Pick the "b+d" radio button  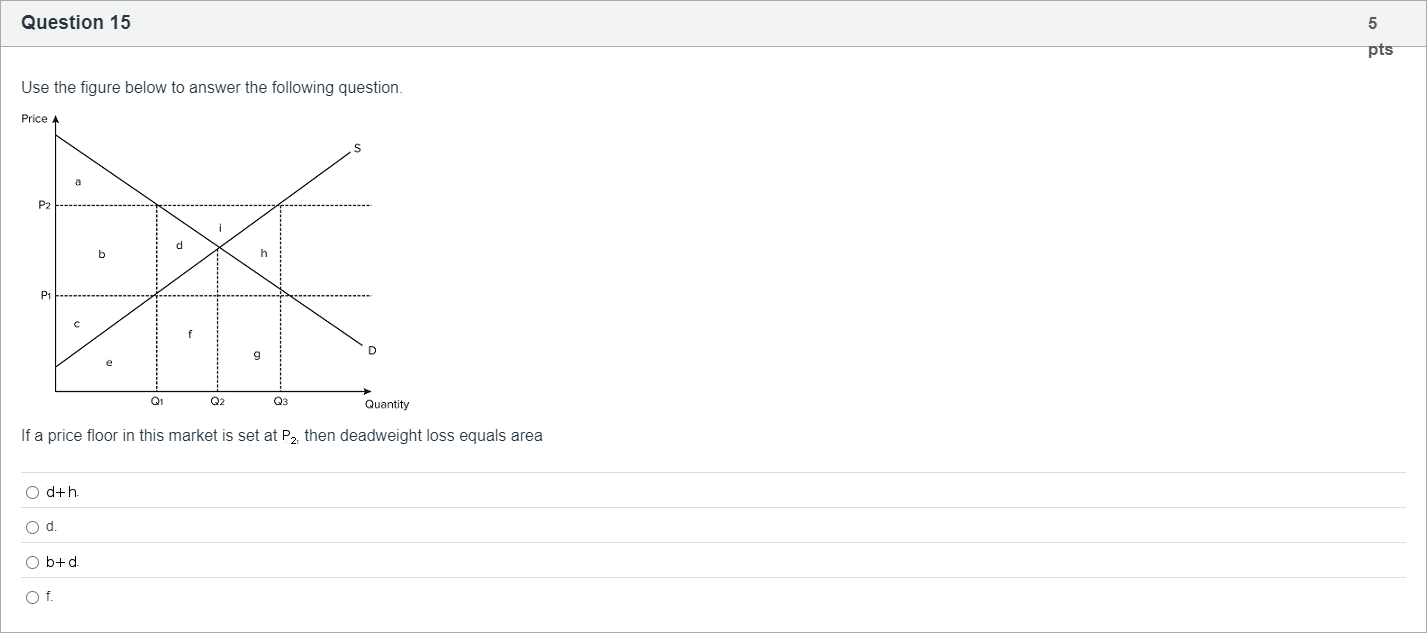point(33,562)
